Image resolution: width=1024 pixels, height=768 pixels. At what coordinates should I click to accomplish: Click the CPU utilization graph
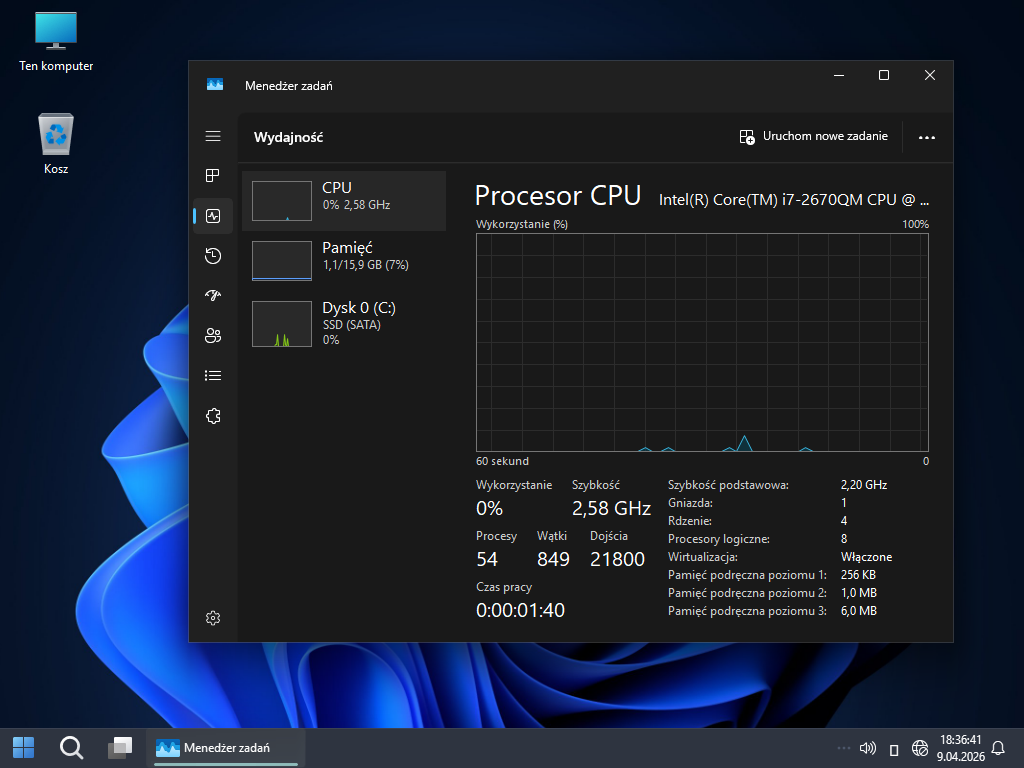click(702, 342)
